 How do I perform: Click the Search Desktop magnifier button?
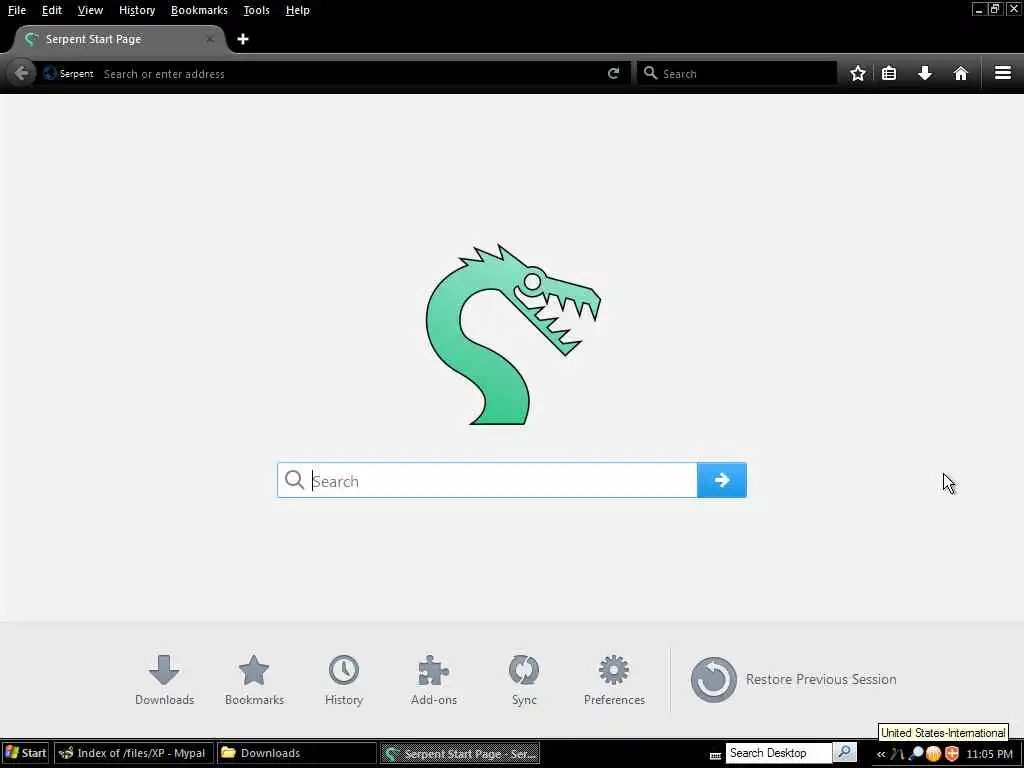[x=844, y=753]
